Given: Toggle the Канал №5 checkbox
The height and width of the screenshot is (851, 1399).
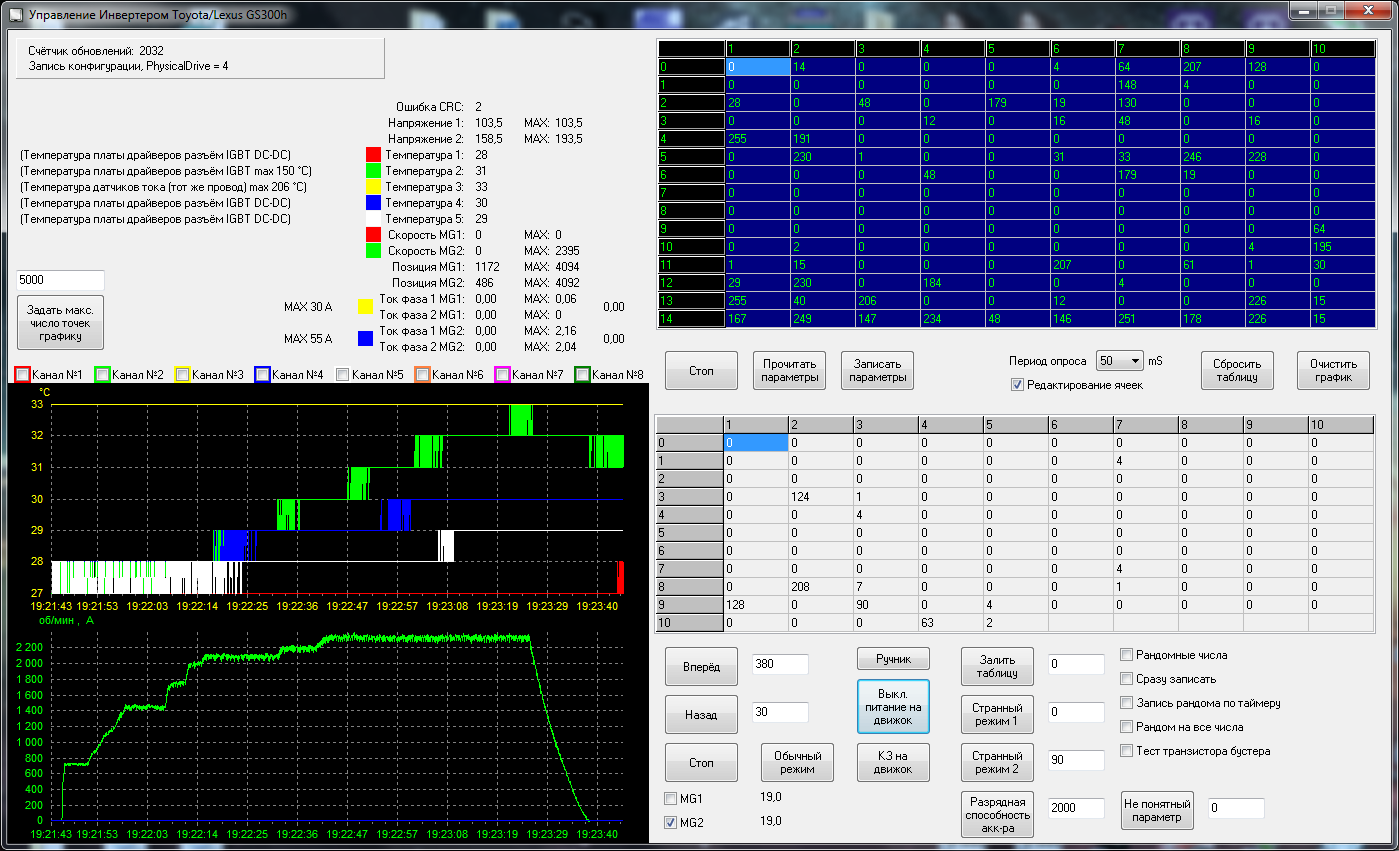Looking at the screenshot, I should click(x=343, y=375).
